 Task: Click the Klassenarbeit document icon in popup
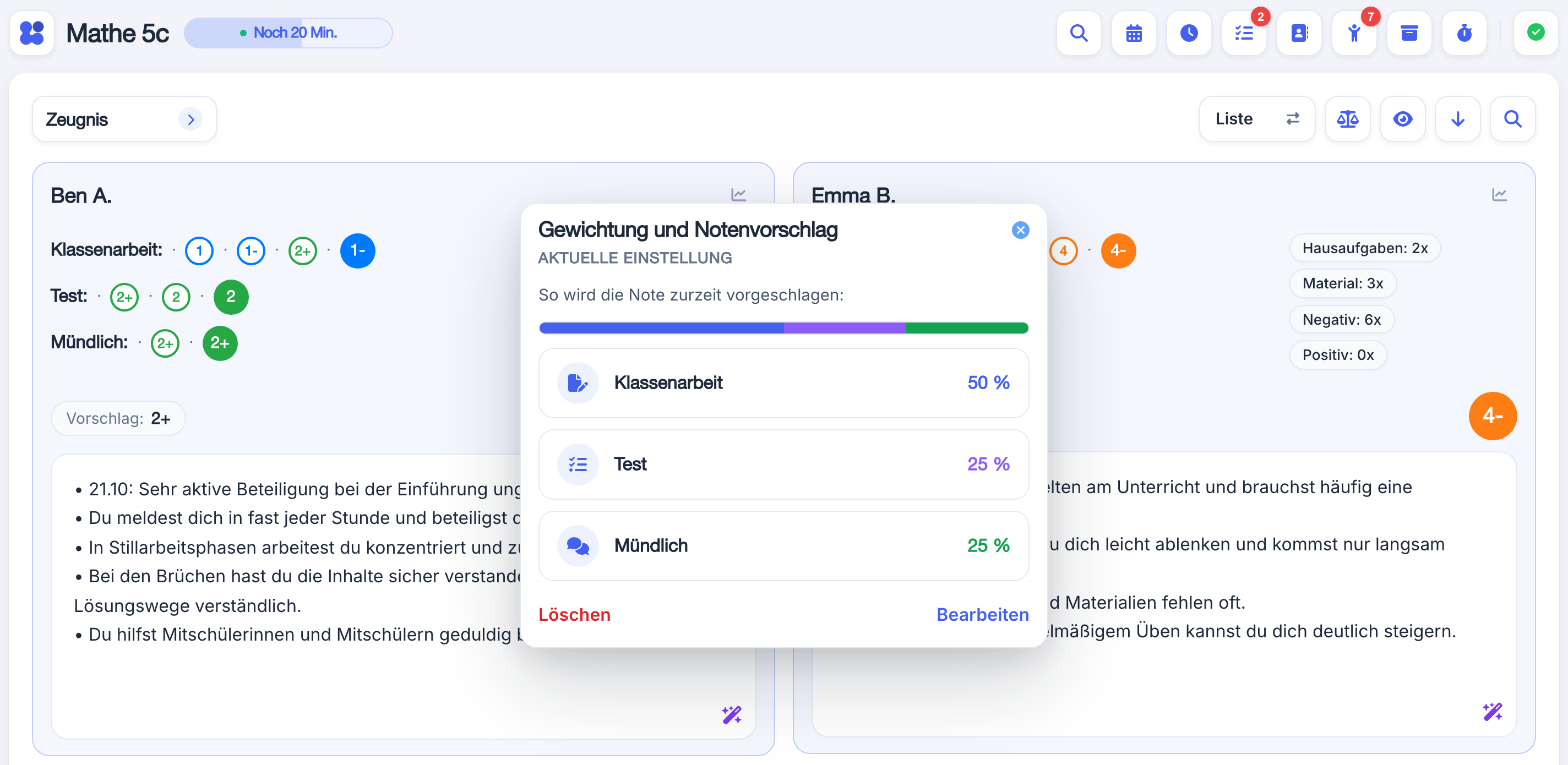(578, 383)
